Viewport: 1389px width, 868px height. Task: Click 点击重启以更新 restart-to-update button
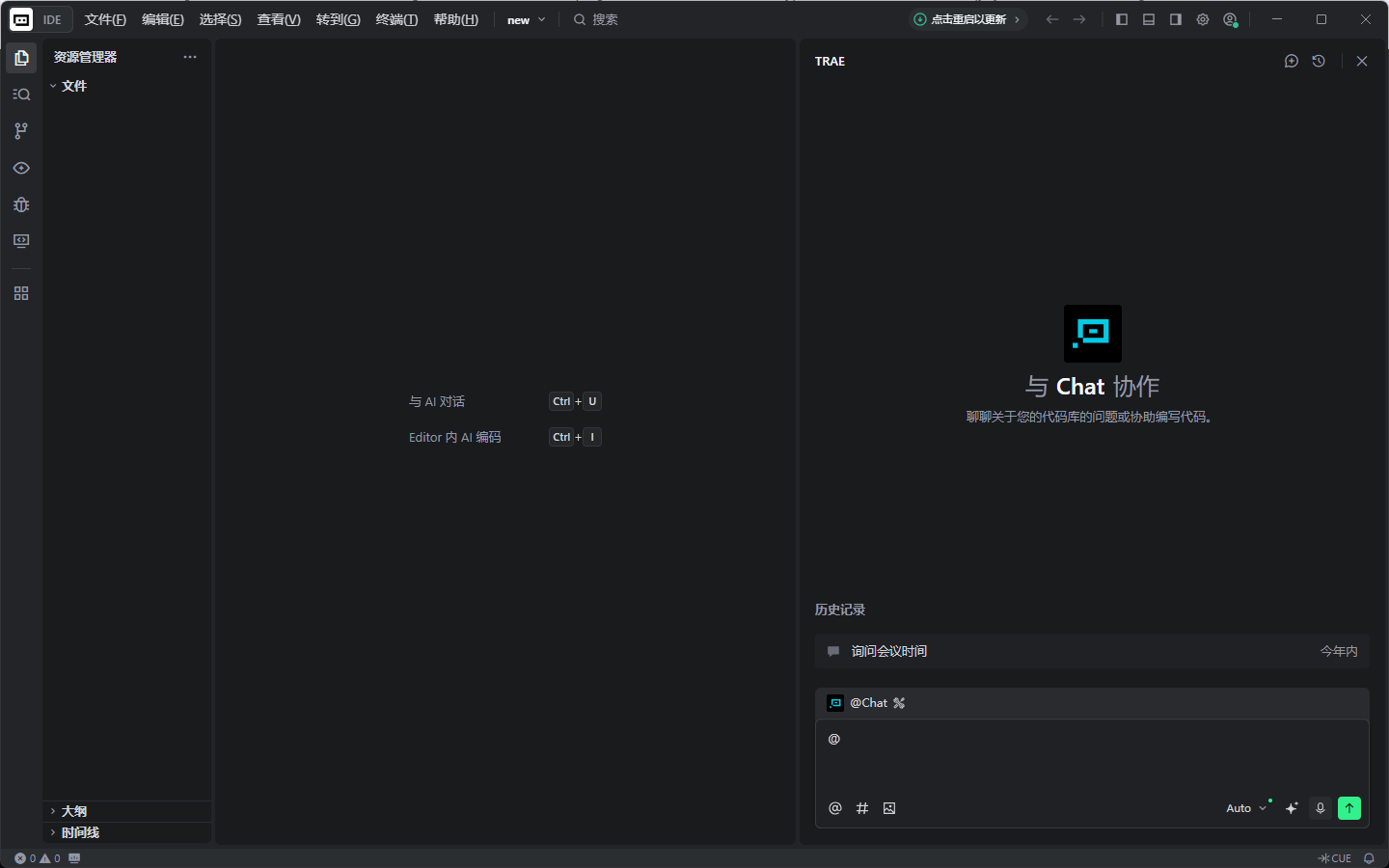(x=967, y=19)
